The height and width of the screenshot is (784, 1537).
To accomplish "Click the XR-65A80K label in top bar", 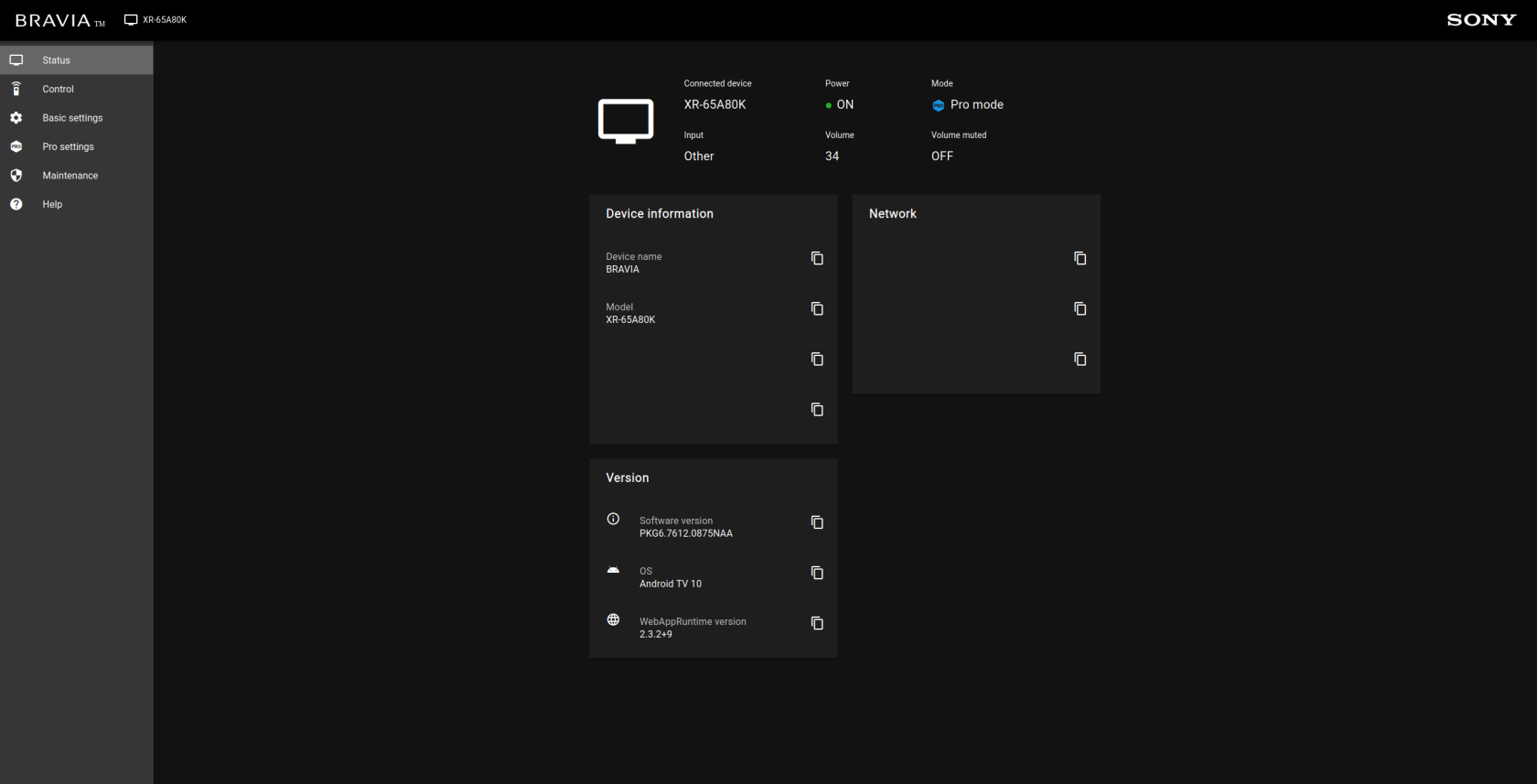I will [165, 20].
